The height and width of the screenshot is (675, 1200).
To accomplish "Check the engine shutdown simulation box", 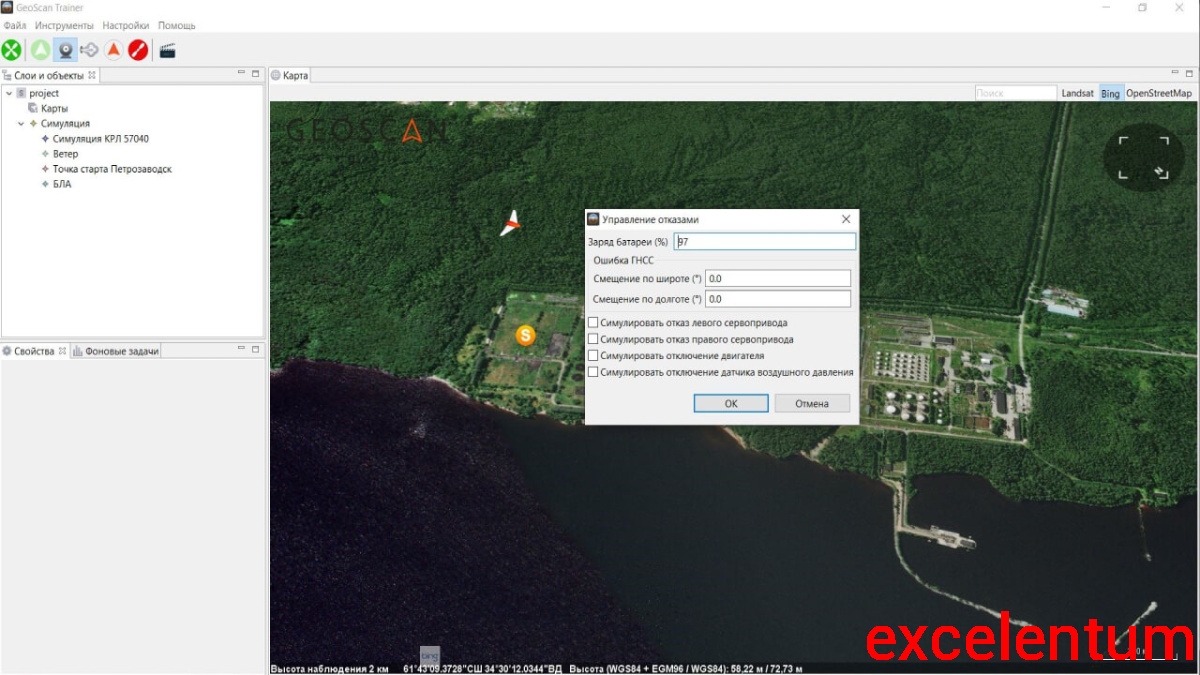I will [593, 355].
